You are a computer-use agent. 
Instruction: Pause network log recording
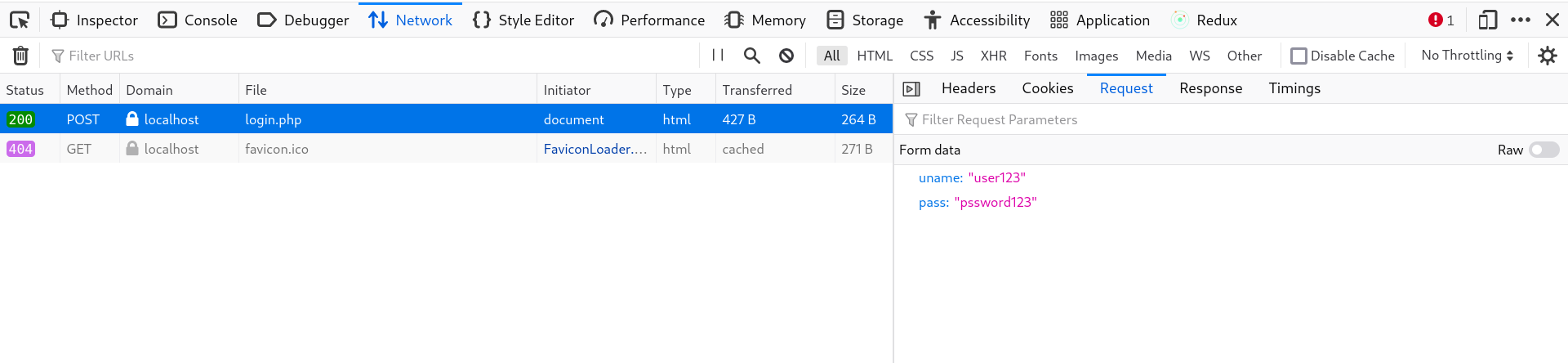tap(718, 55)
